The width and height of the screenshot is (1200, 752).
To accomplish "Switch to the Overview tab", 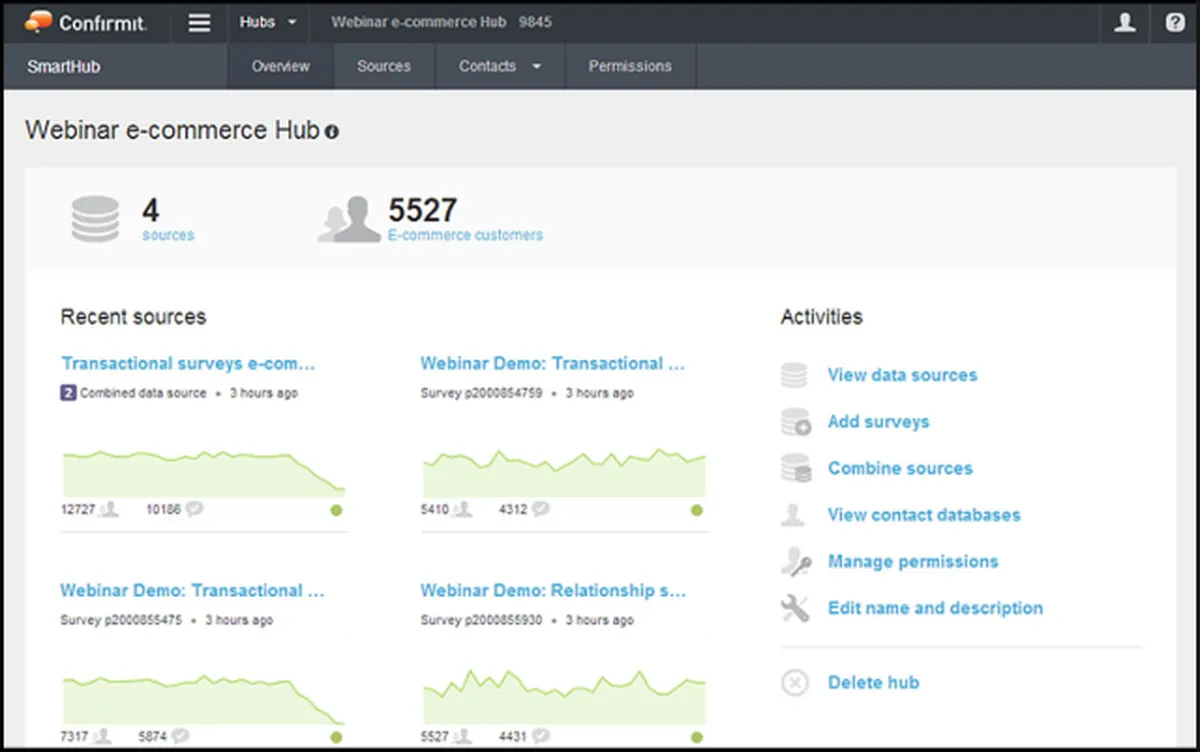I will (x=281, y=66).
